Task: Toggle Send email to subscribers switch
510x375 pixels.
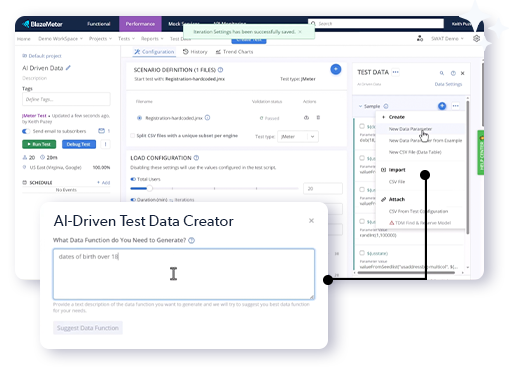Action: pos(26,131)
